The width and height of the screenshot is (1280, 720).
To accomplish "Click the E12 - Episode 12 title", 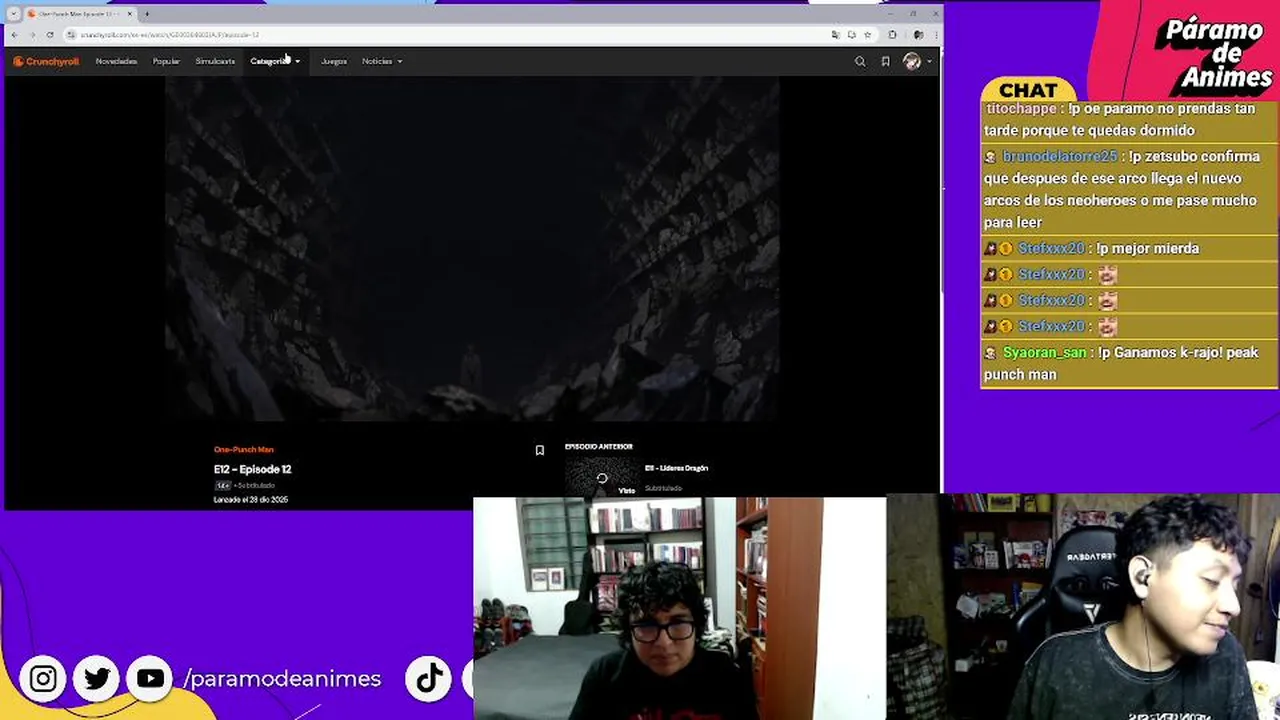I will coord(252,469).
